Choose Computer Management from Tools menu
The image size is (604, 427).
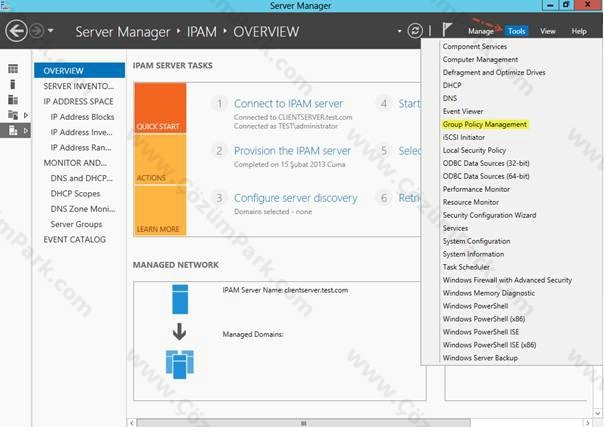(480, 60)
